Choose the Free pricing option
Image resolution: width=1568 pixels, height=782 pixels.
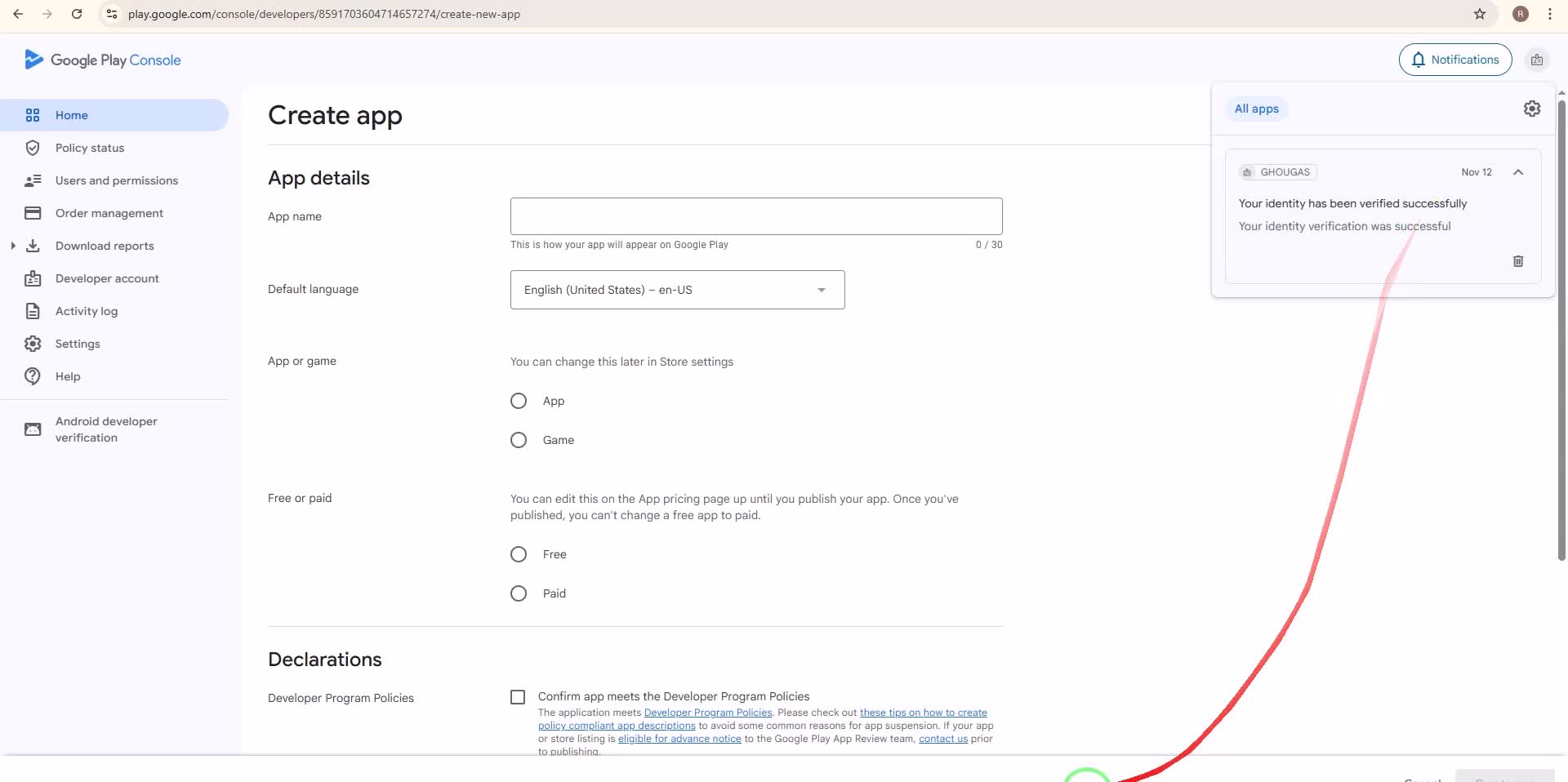pyautogui.click(x=519, y=554)
